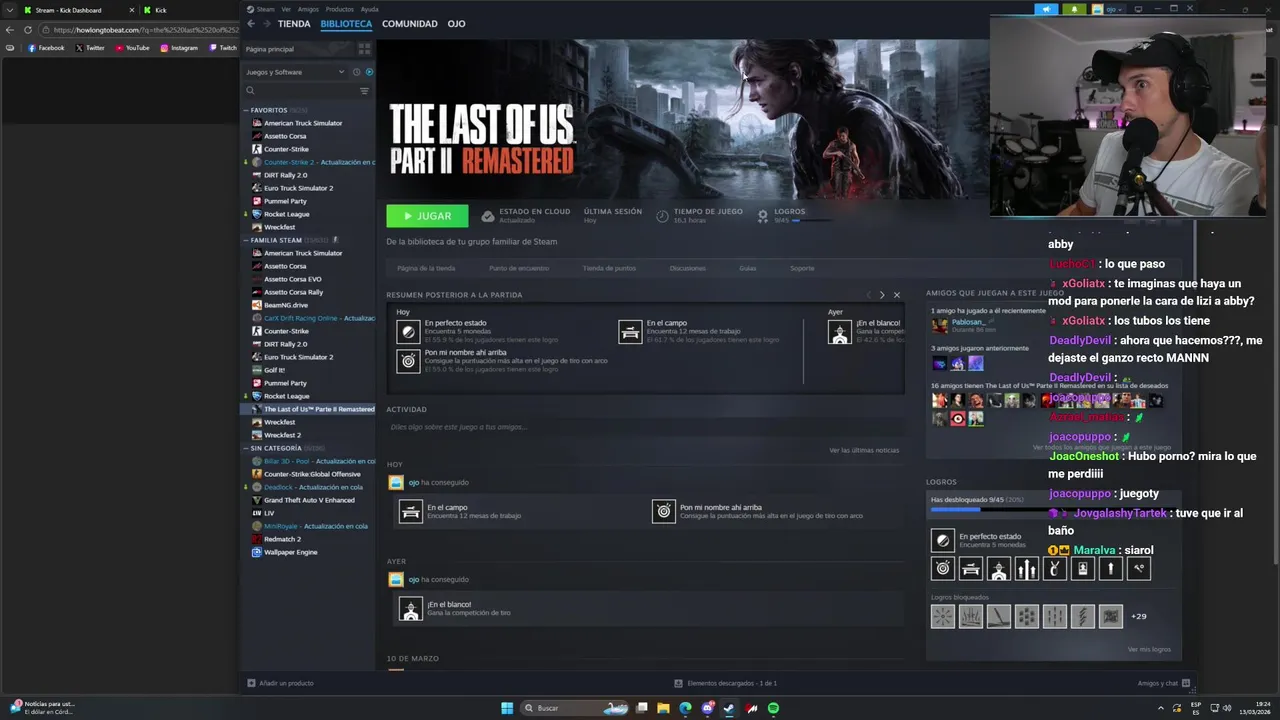Click 'En el campo' achievement icon in Hoy activity
Image resolution: width=1280 pixels, height=720 pixels.
coord(411,511)
